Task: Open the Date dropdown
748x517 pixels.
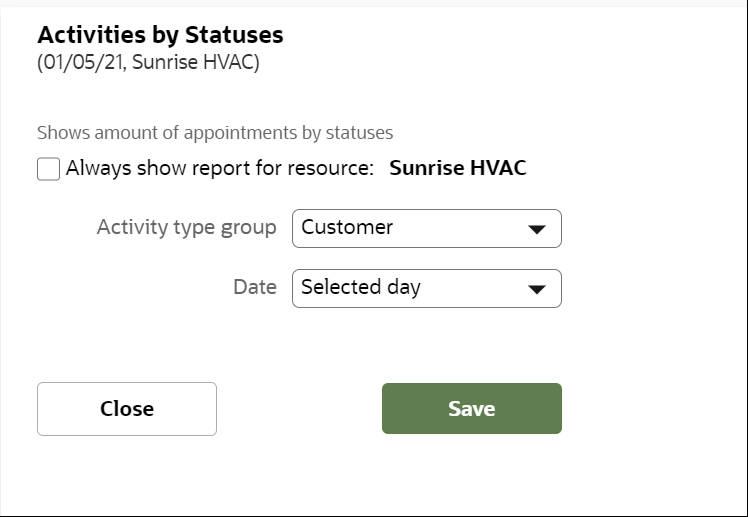Action: pyautogui.click(x=426, y=288)
